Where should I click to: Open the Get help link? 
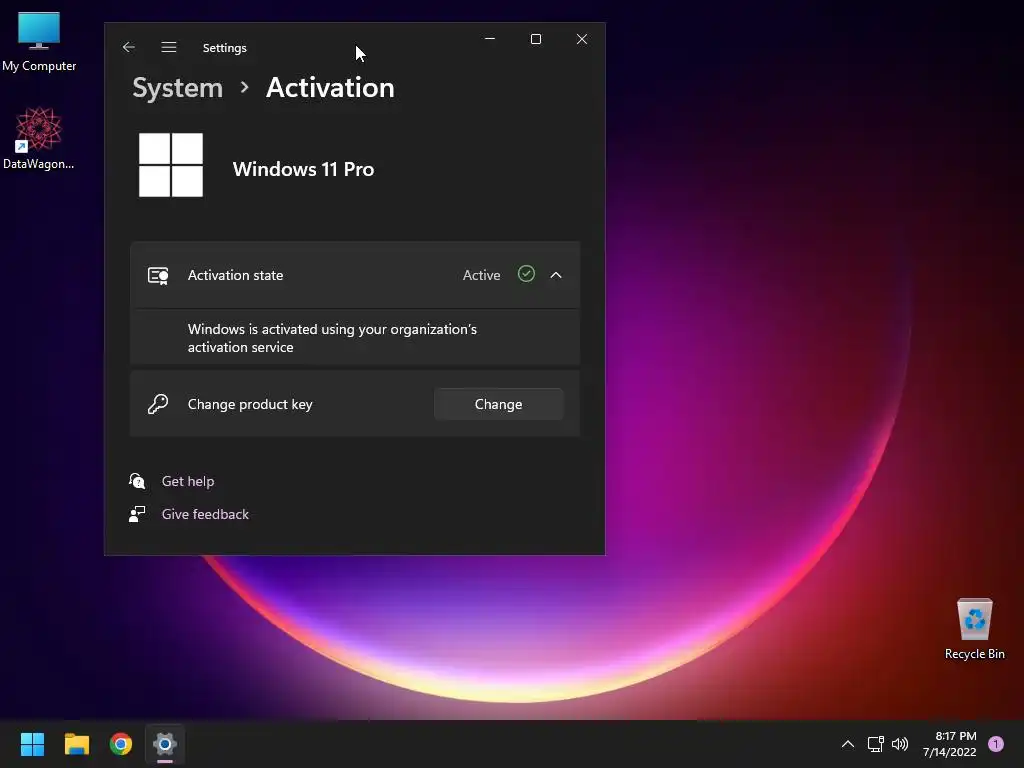tap(188, 481)
